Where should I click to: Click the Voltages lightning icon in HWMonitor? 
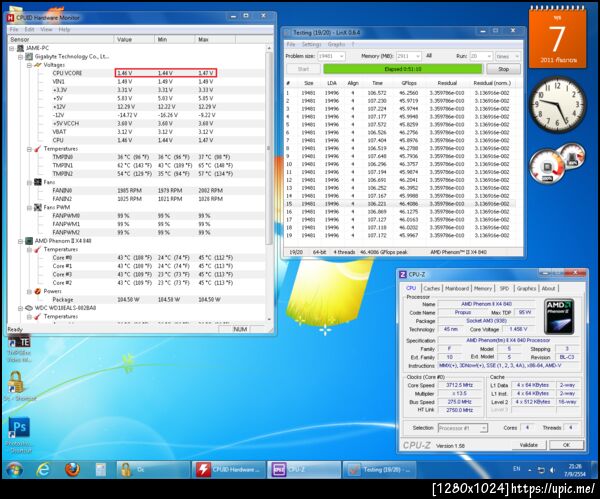[x=38, y=65]
